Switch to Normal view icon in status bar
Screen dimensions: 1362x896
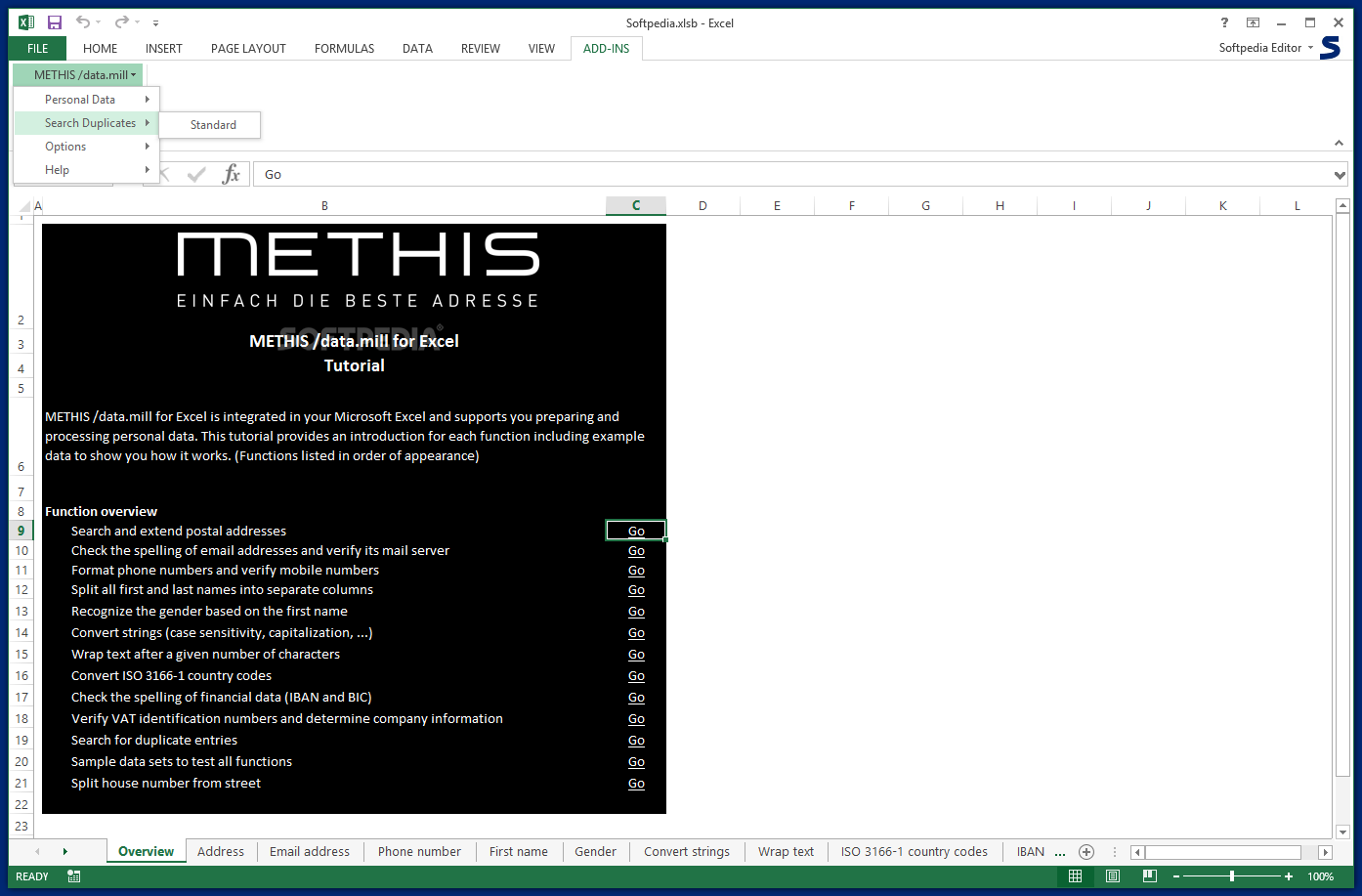(1076, 876)
